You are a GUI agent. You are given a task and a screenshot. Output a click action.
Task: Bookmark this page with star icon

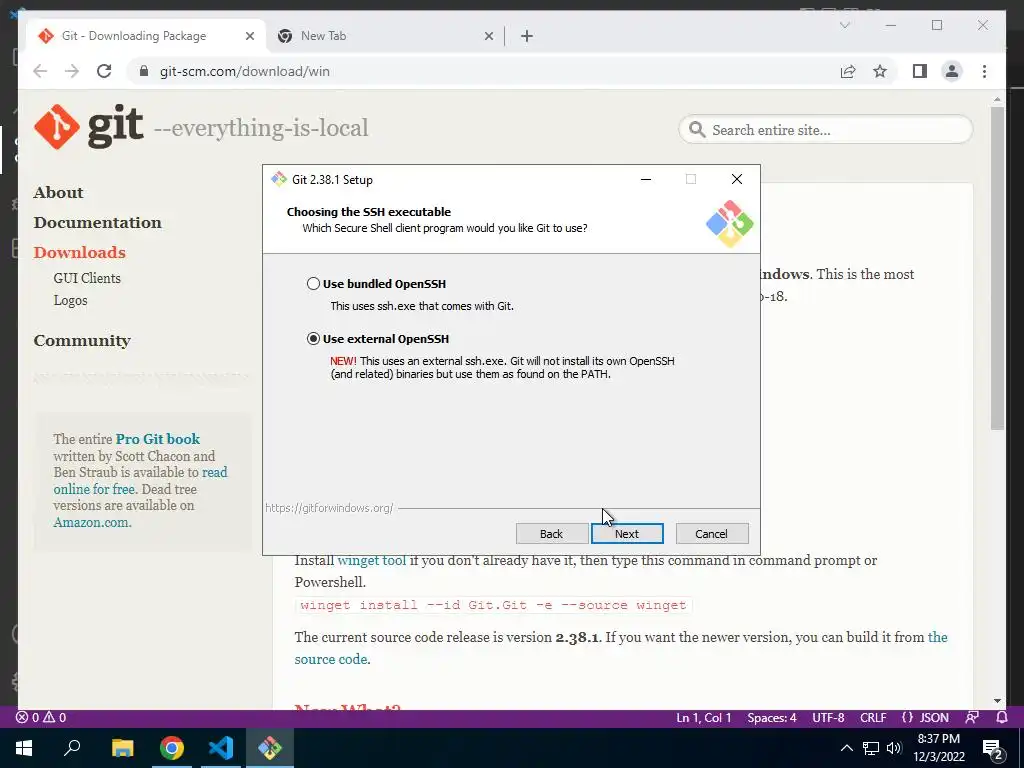click(880, 71)
